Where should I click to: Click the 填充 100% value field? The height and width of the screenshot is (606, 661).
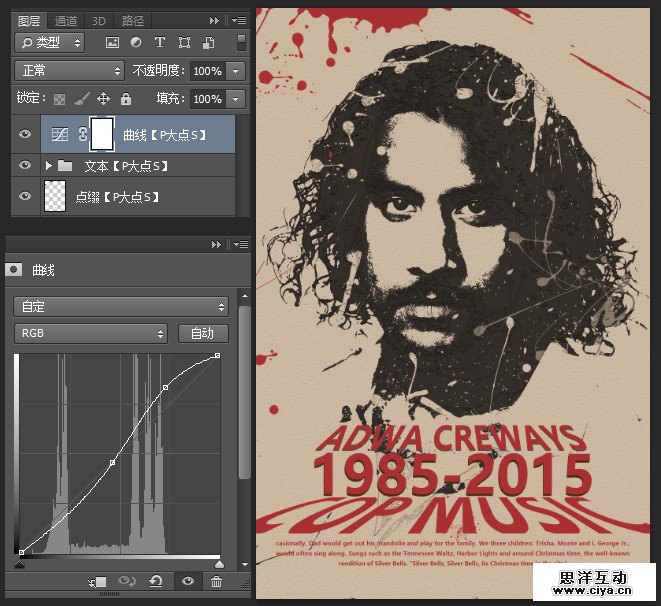click(207, 99)
